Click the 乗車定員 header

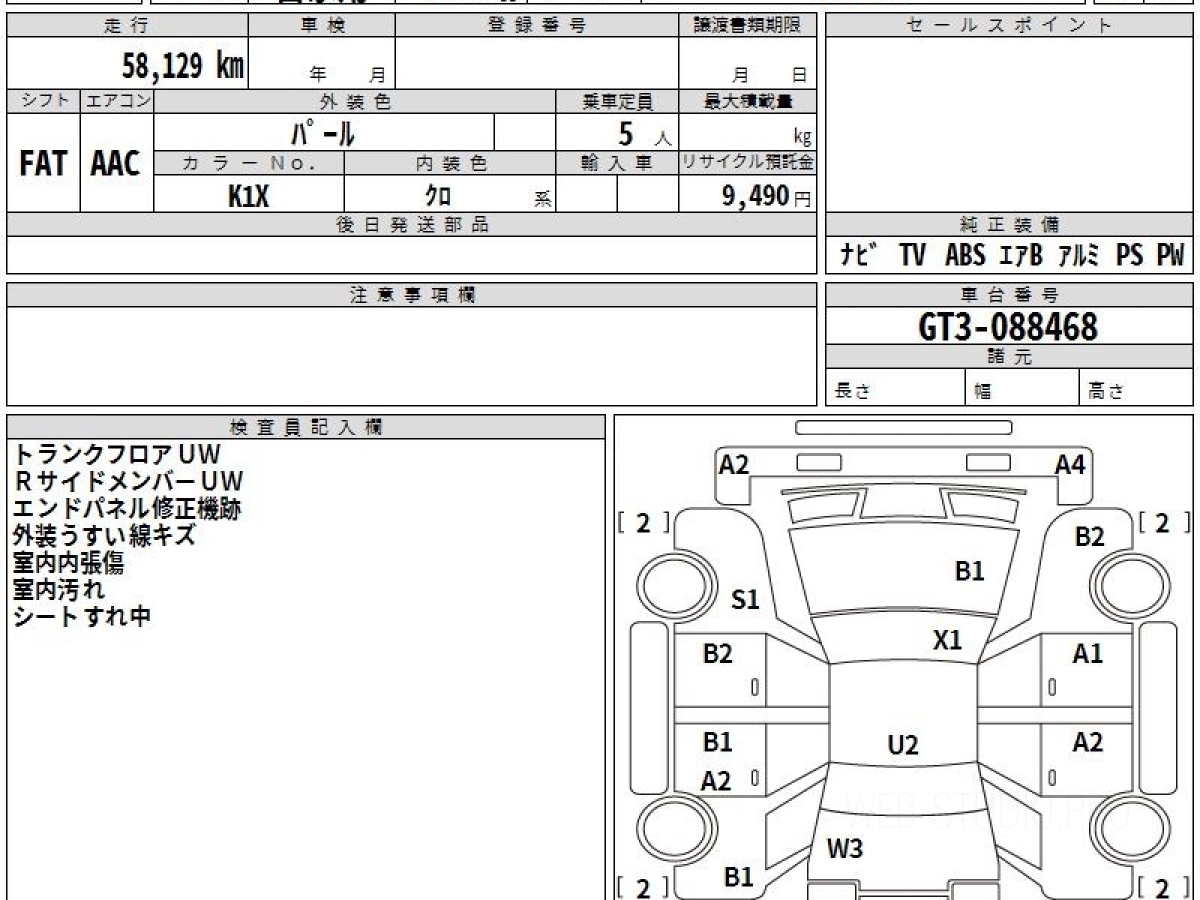618,101
